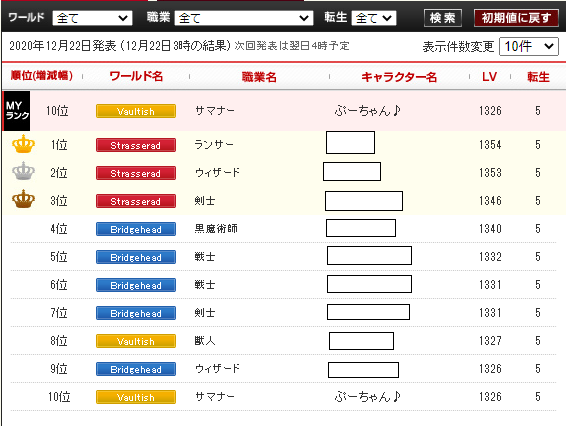This screenshot has height=426, width=566.
Task: Open the 転生 filter dropdown
Action: (x=374, y=18)
